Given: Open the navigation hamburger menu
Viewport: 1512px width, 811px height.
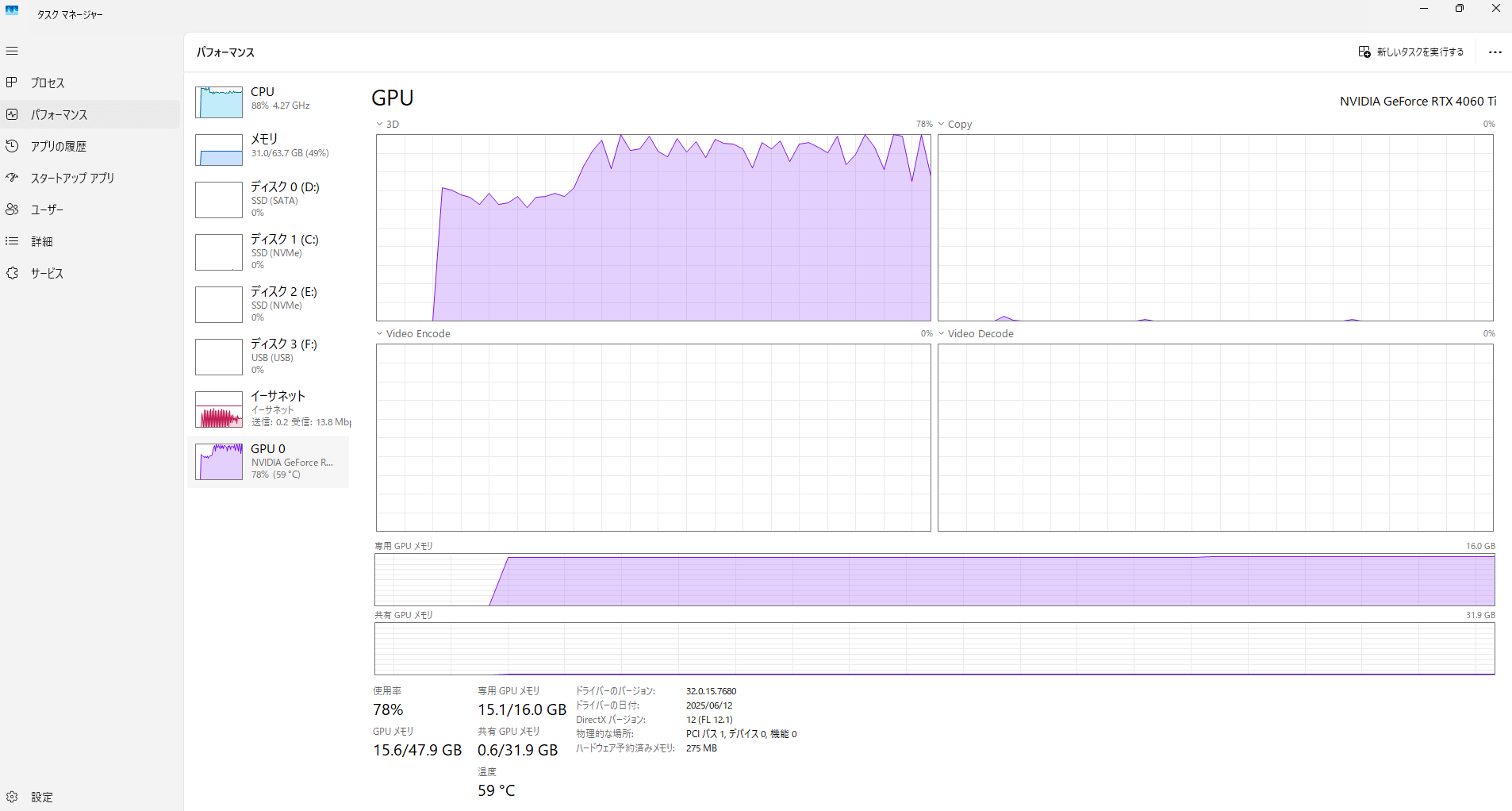Looking at the screenshot, I should point(12,51).
